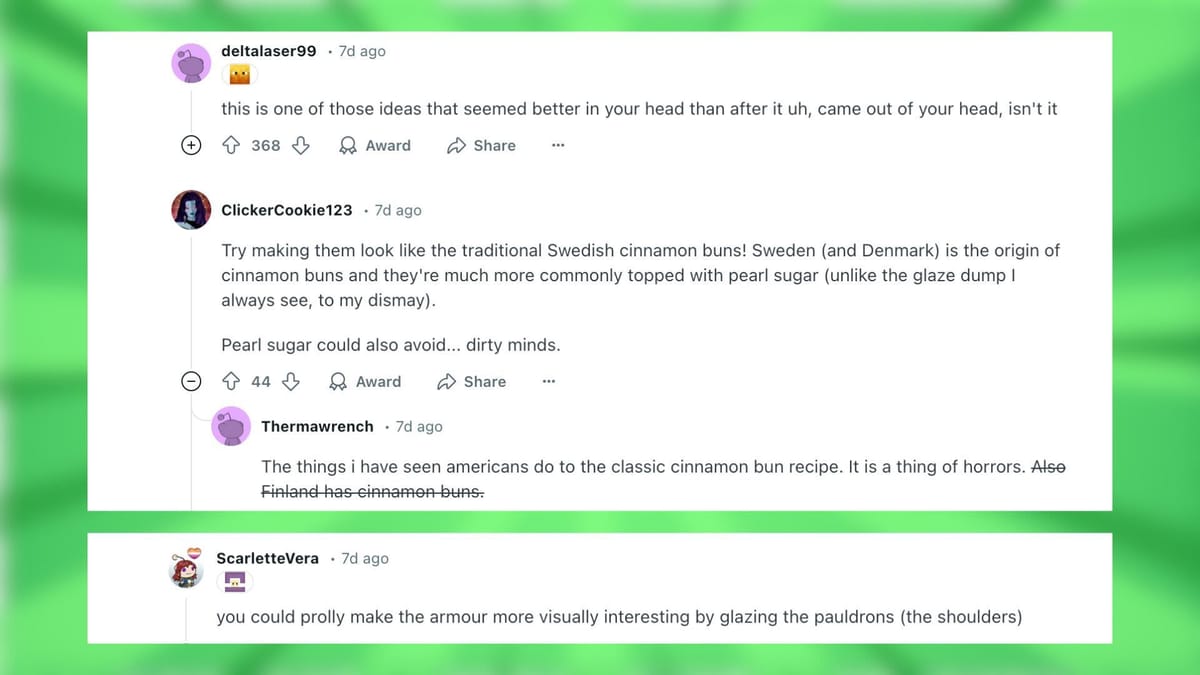Open ScarletteVera's user profile
This screenshot has width=1200, height=675.
point(267,558)
